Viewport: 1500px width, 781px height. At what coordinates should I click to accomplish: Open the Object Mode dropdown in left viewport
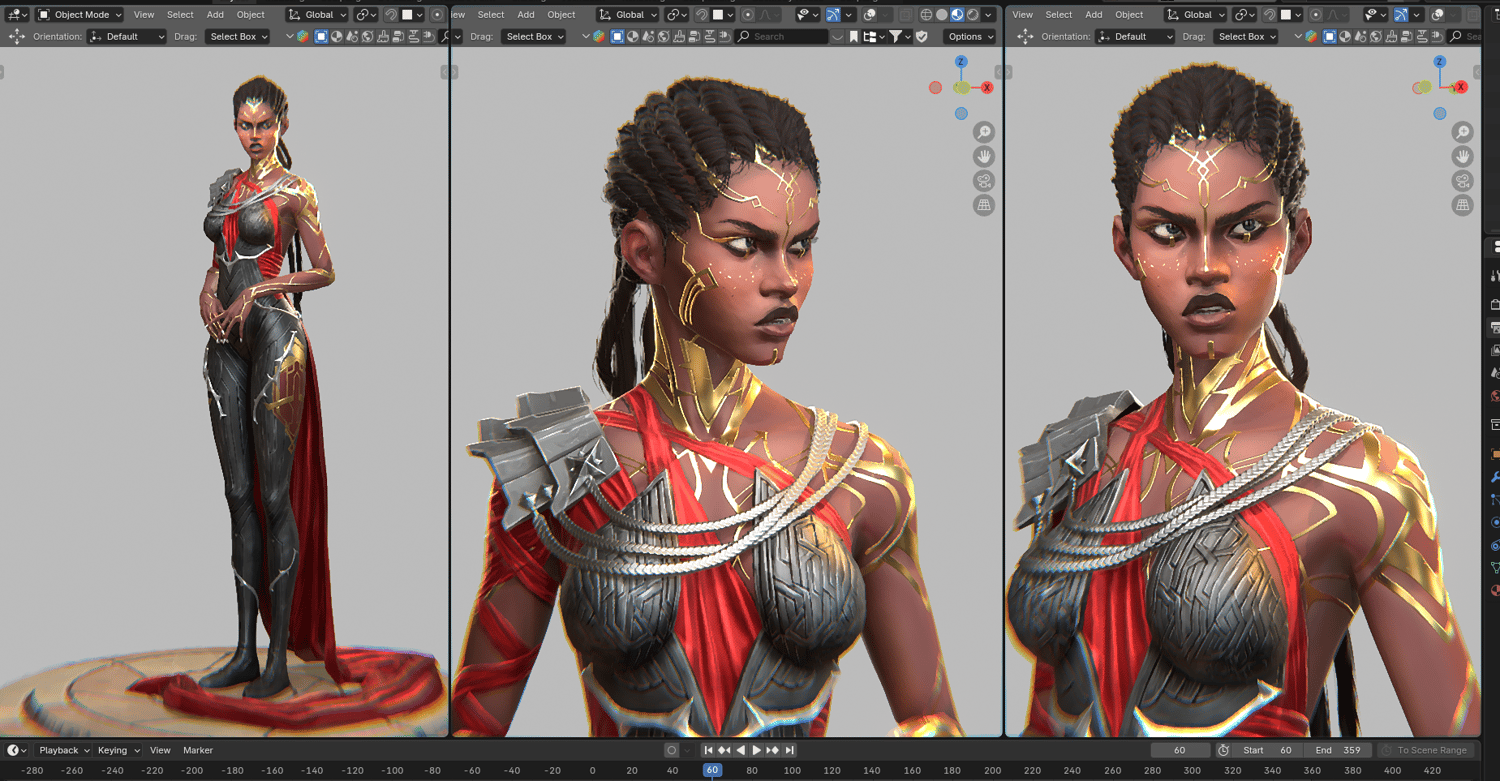click(79, 15)
